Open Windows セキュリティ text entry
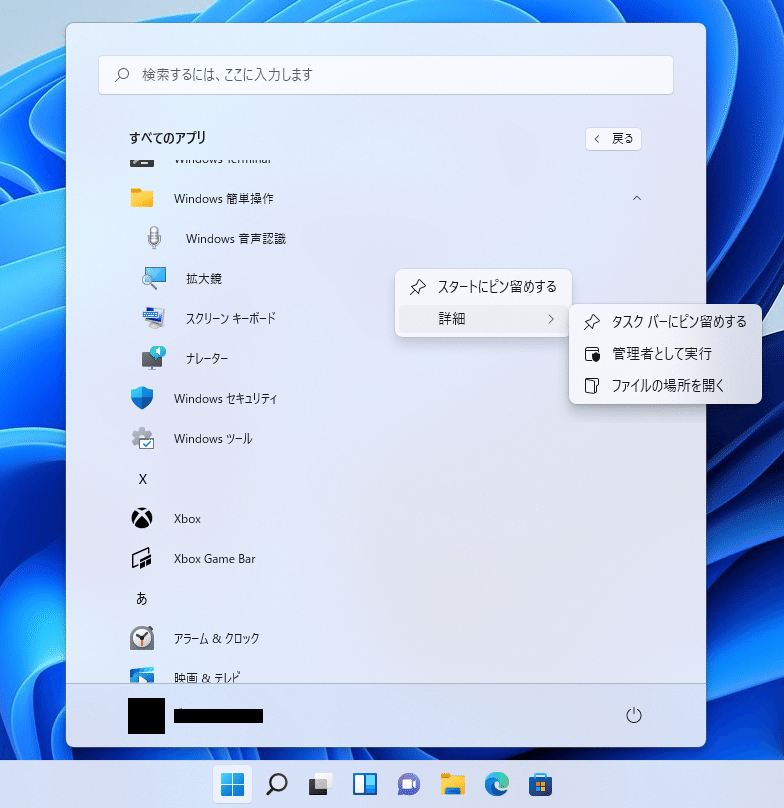 (225, 398)
